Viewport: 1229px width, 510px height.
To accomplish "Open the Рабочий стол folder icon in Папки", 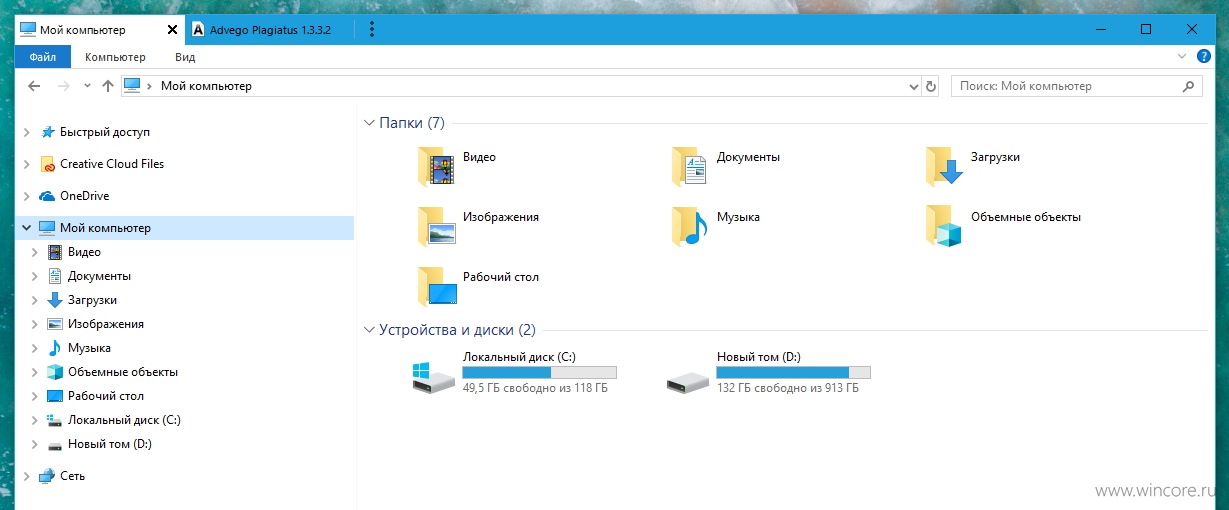I will point(437,286).
